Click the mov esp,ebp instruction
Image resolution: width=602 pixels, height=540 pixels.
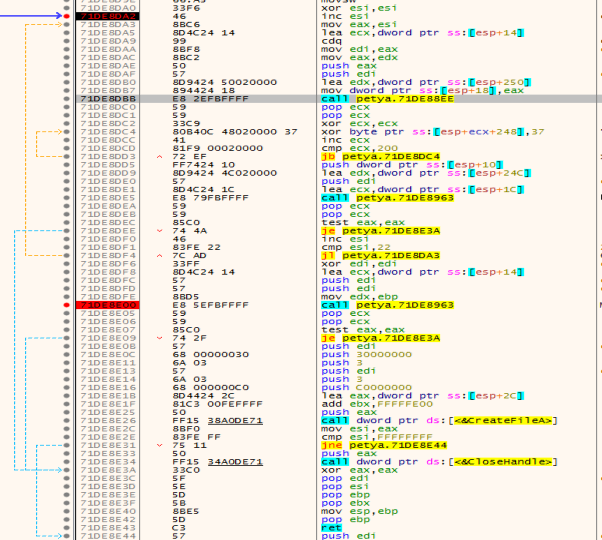click(x=359, y=511)
